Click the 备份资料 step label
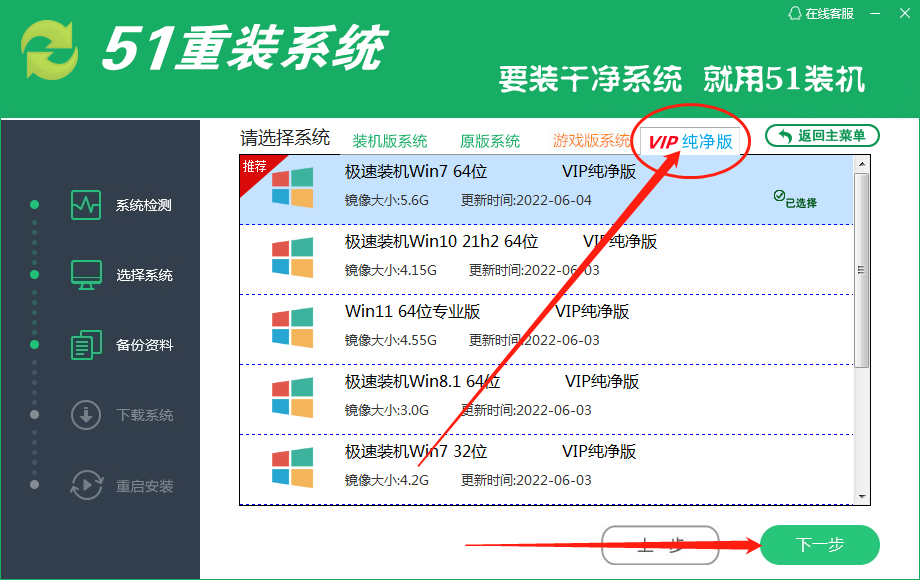Screen dimensions: 920x580 144,345
